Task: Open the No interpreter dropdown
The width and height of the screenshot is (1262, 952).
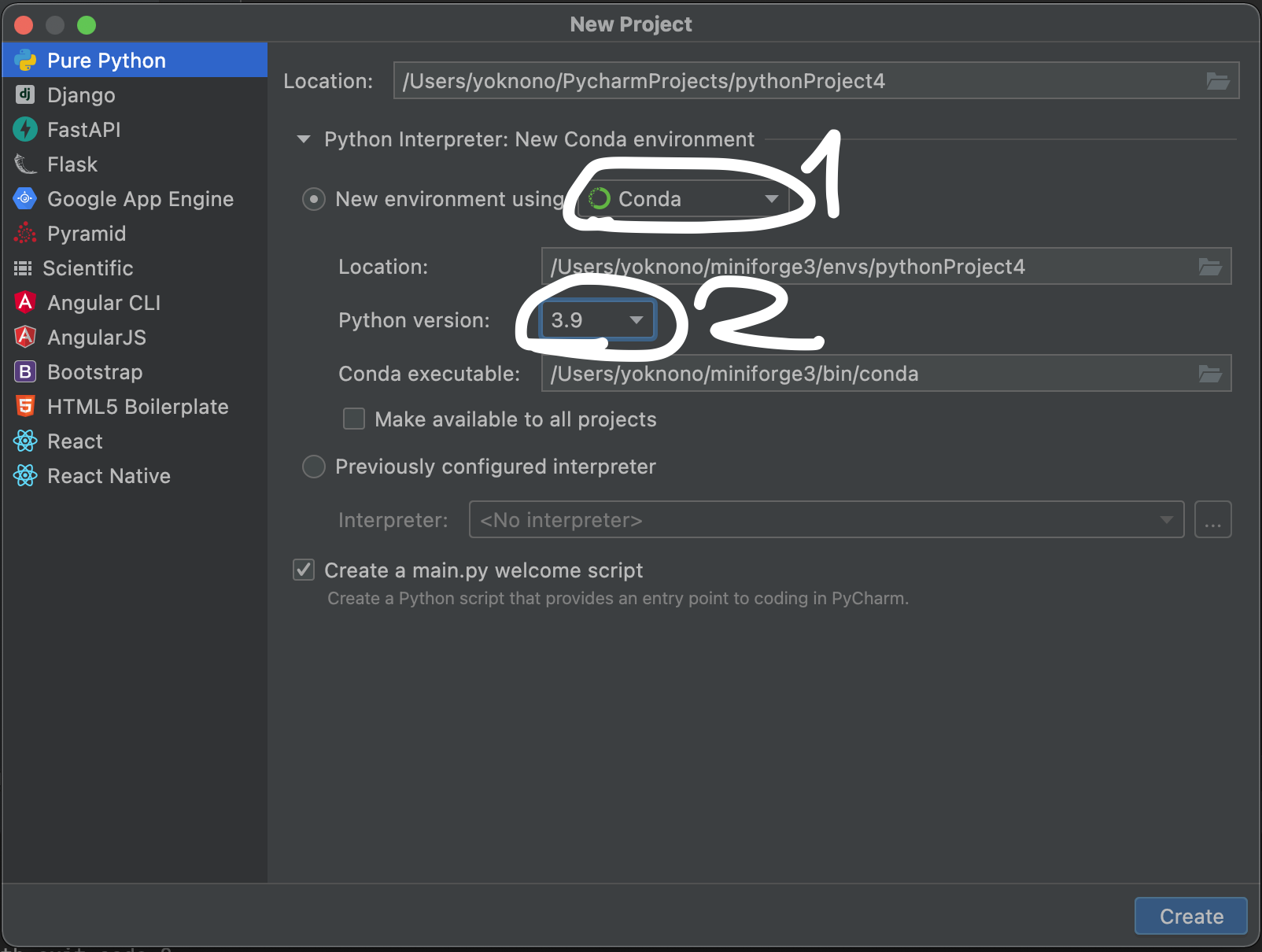Action: 826,520
